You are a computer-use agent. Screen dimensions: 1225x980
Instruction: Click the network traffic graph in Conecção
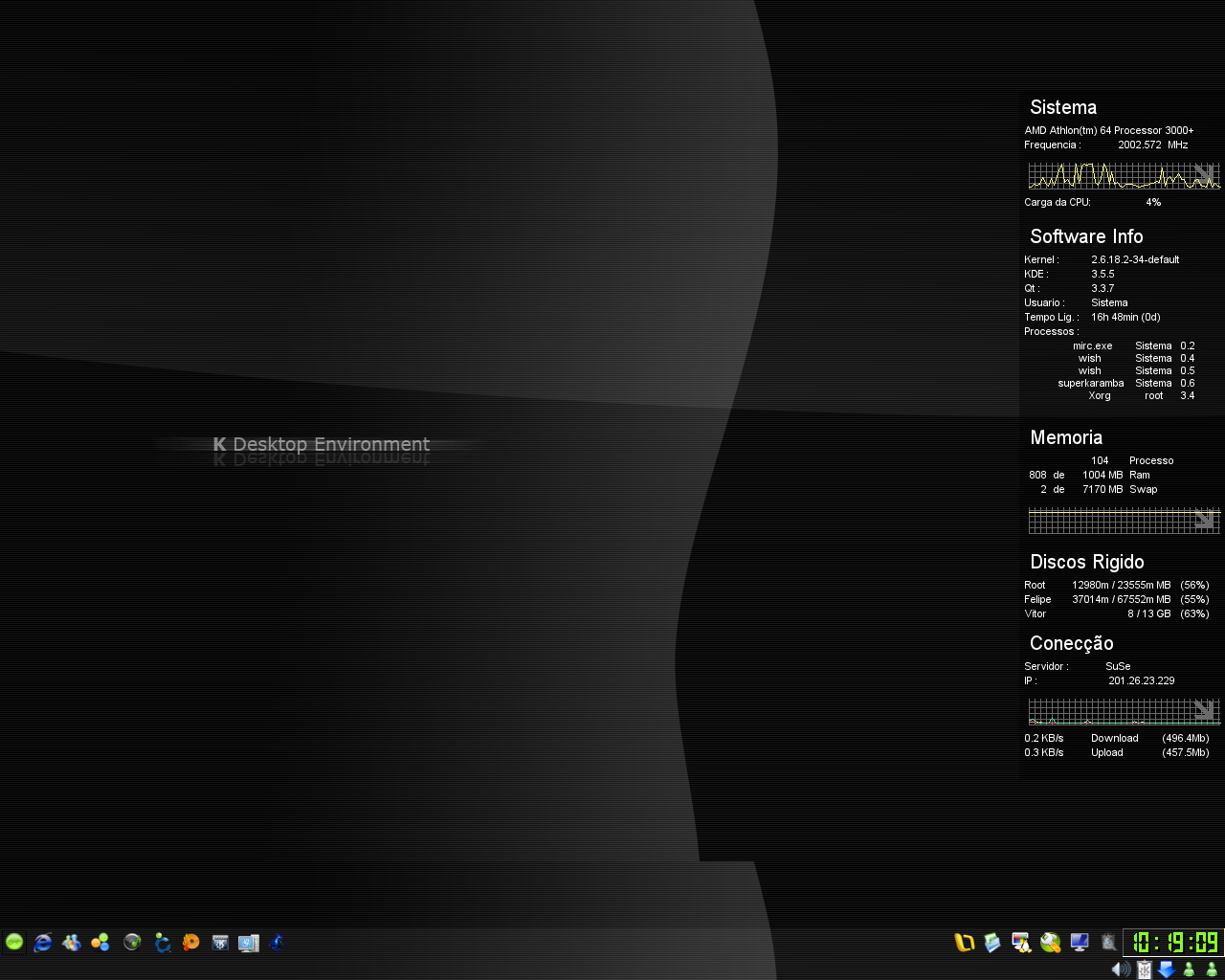[x=1125, y=711]
